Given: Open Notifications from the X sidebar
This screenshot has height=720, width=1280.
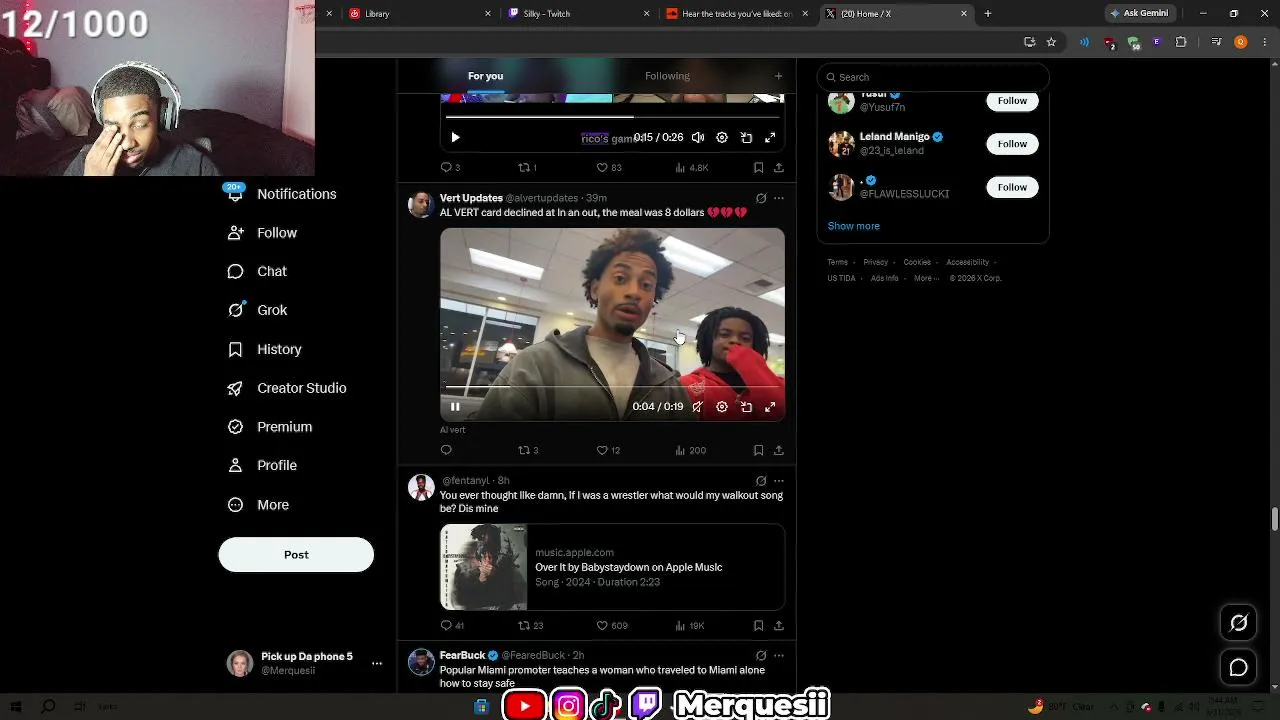Looking at the screenshot, I should (x=282, y=194).
